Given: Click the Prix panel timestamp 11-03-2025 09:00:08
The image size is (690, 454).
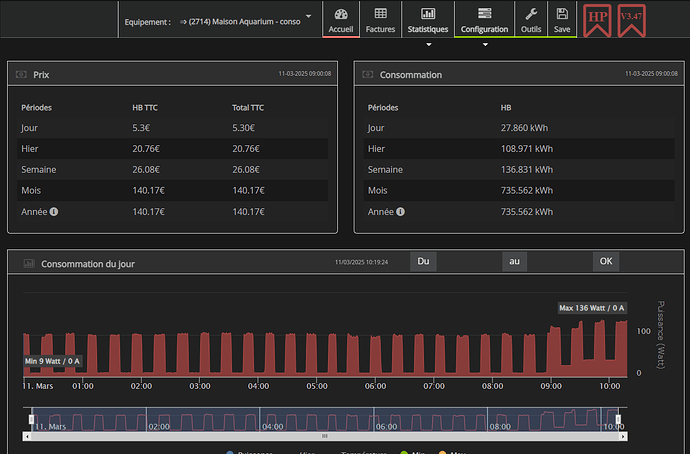Looking at the screenshot, I should pyautogui.click(x=305, y=74).
